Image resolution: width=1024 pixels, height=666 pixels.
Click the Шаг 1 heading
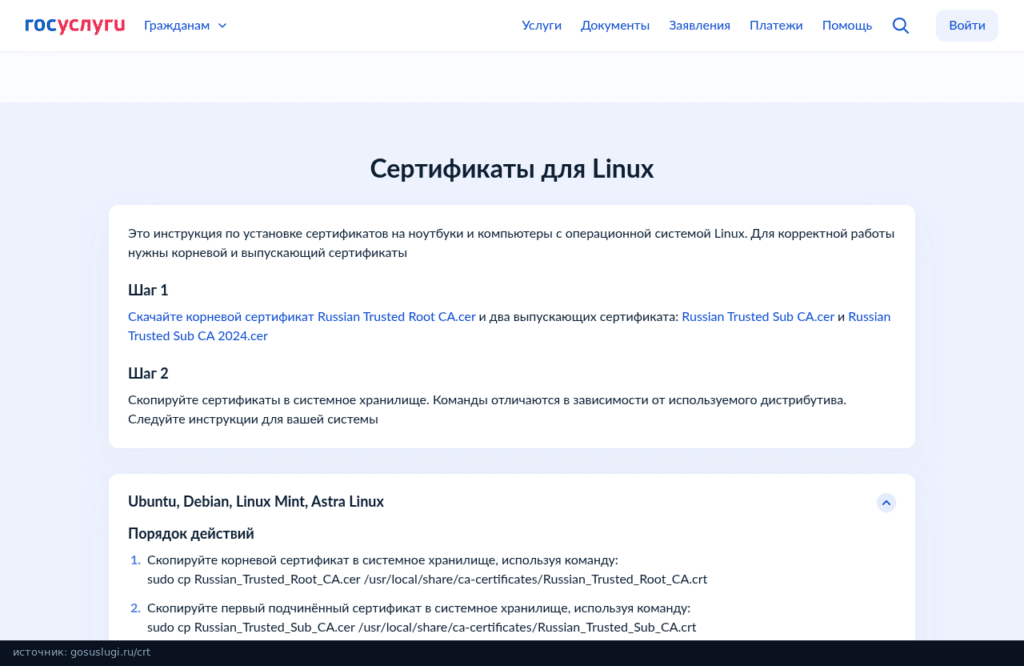[x=148, y=290]
